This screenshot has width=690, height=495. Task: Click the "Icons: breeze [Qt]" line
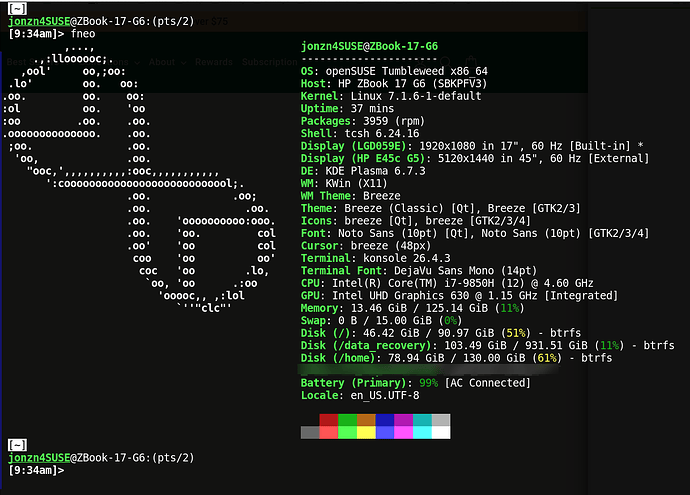coord(416,221)
